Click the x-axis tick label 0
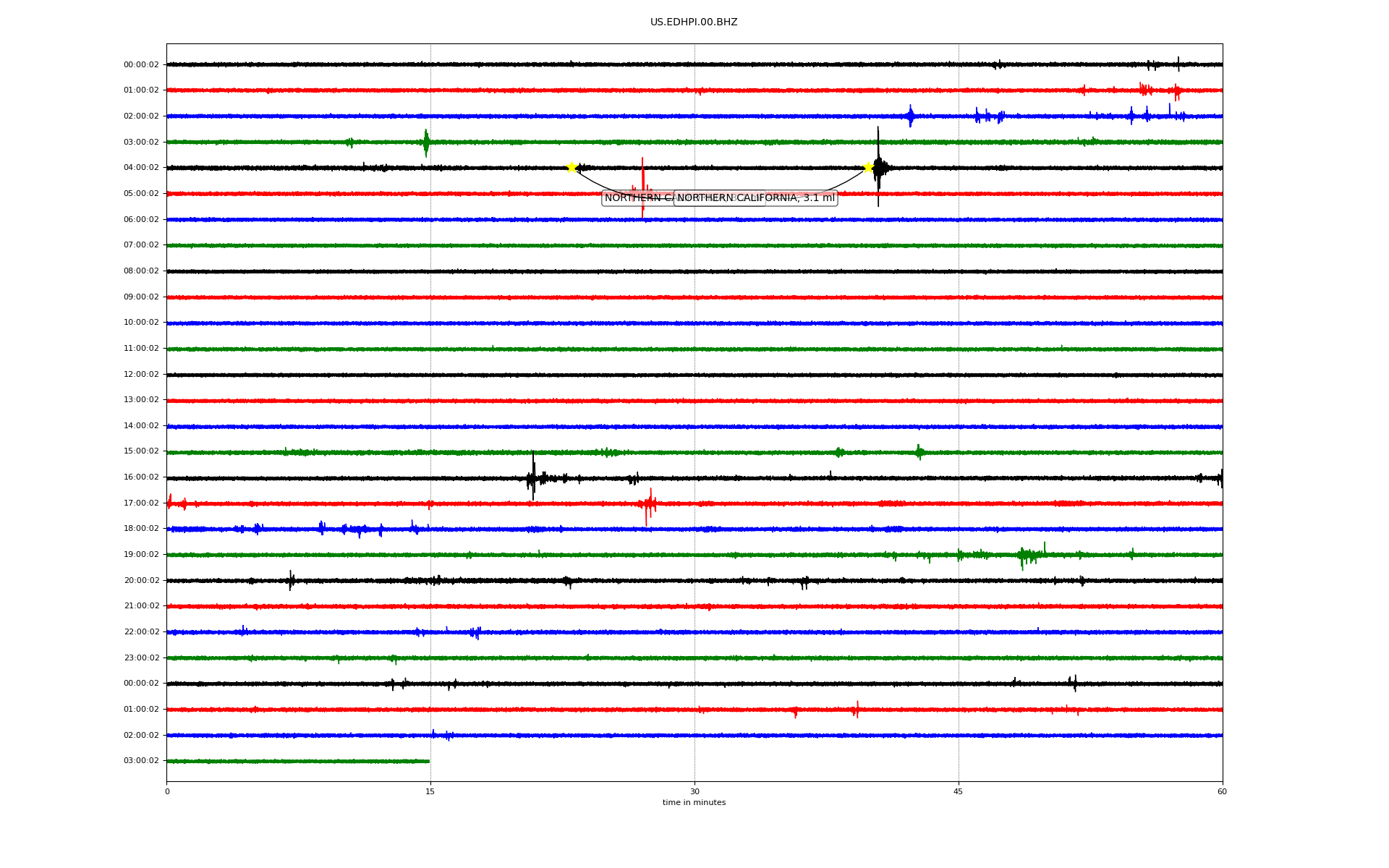 (x=167, y=791)
